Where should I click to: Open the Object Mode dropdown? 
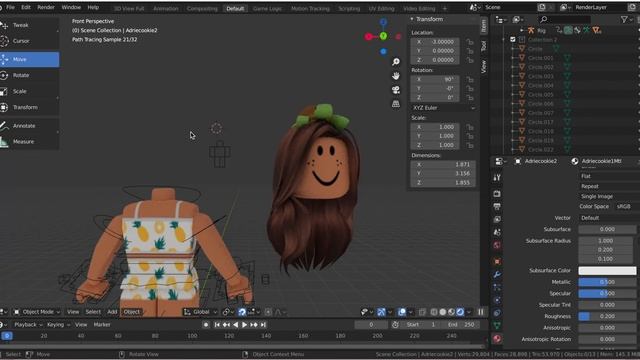37,312
